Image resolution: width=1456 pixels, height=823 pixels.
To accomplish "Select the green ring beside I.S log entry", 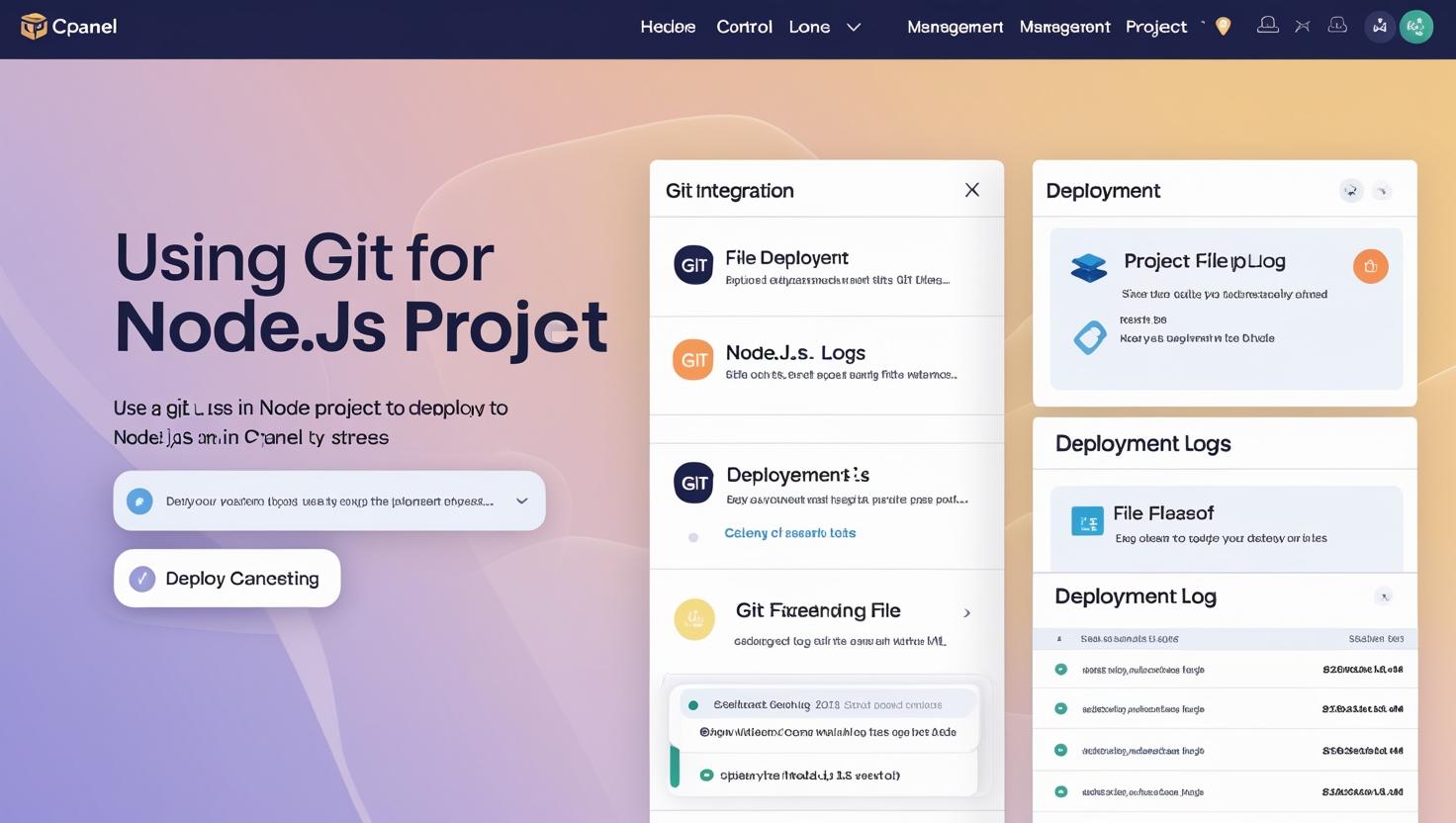I will pyautogui.click(x=706, y=776).
